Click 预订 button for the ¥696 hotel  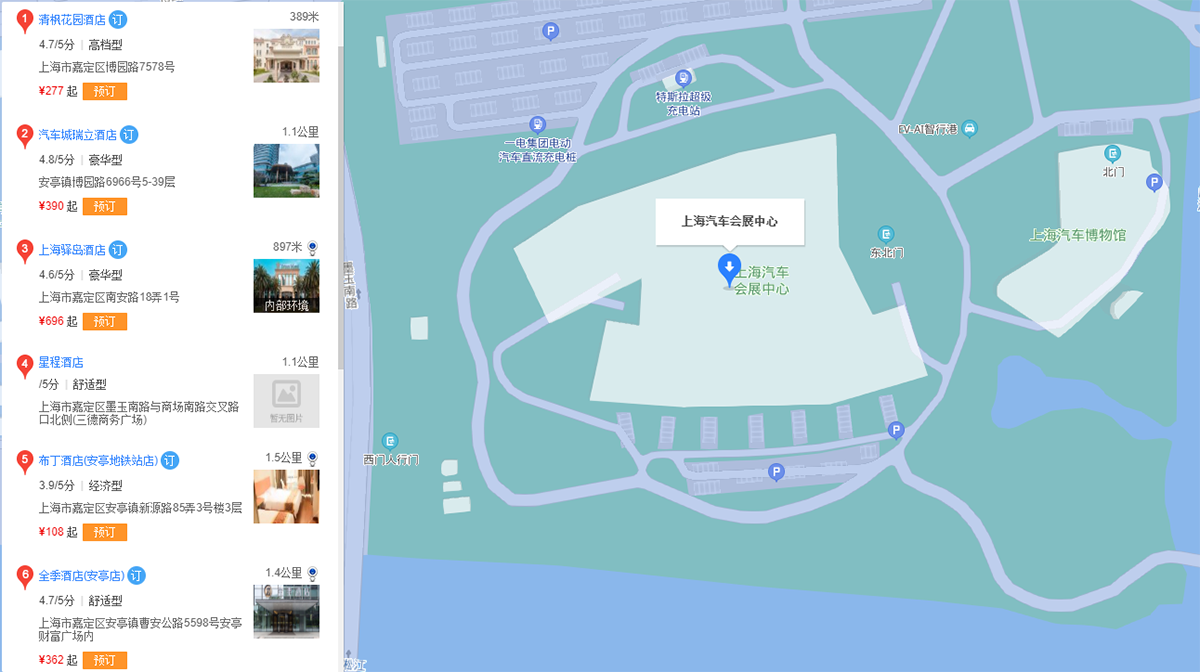point(105,321)
